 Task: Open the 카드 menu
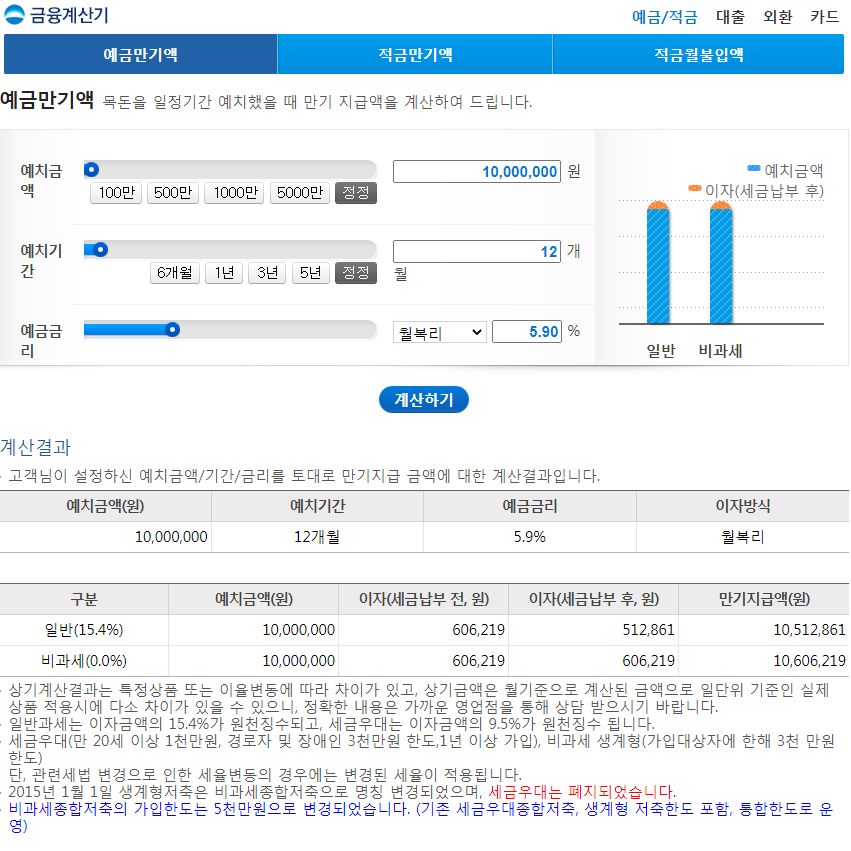tap(824, 17)
